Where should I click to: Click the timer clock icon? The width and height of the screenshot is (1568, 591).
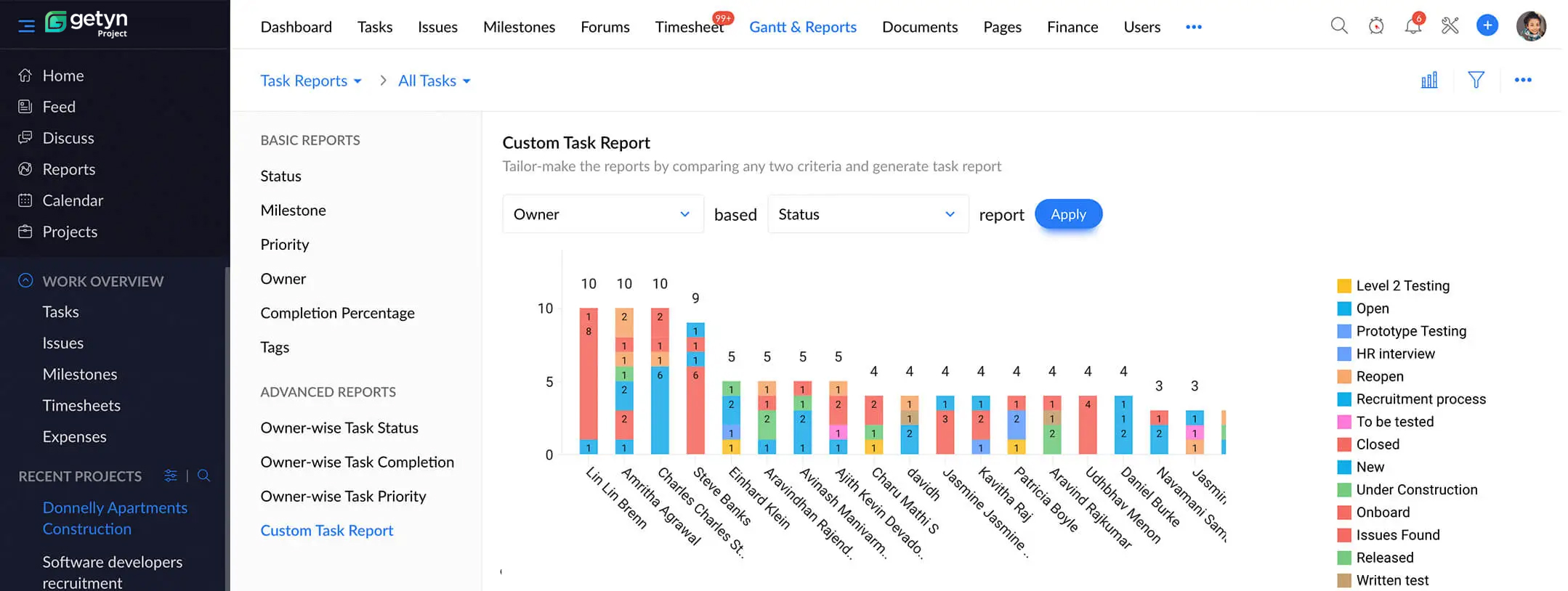coord(1375,26)
